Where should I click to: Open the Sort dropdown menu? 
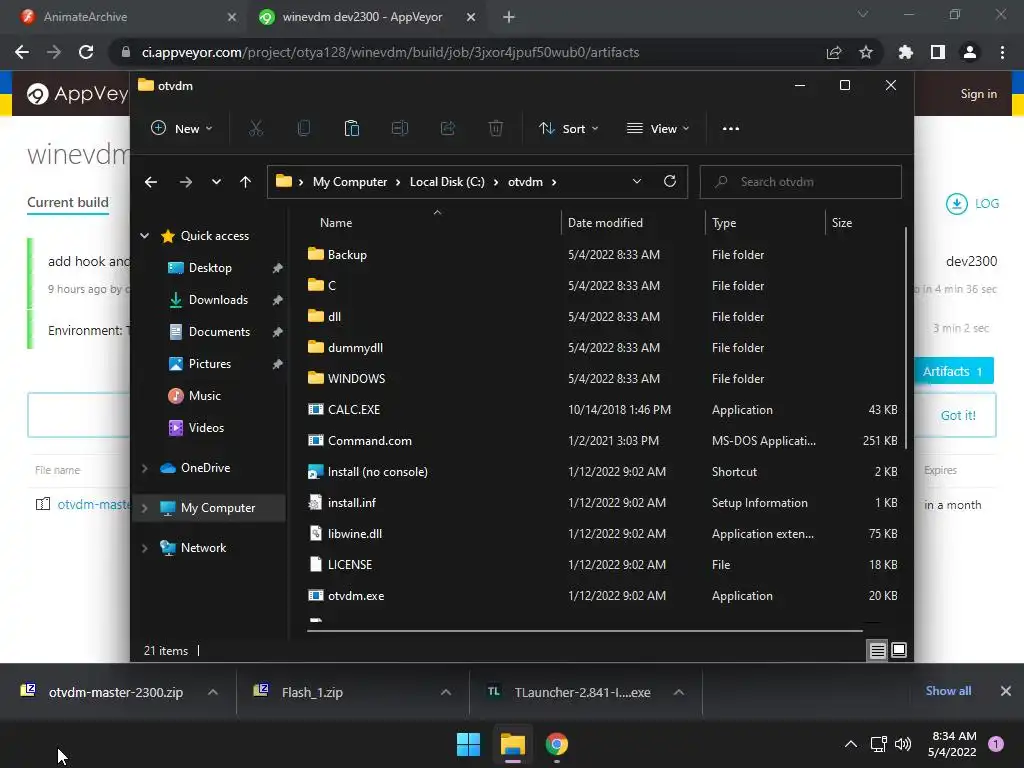[x=568, y=129]
